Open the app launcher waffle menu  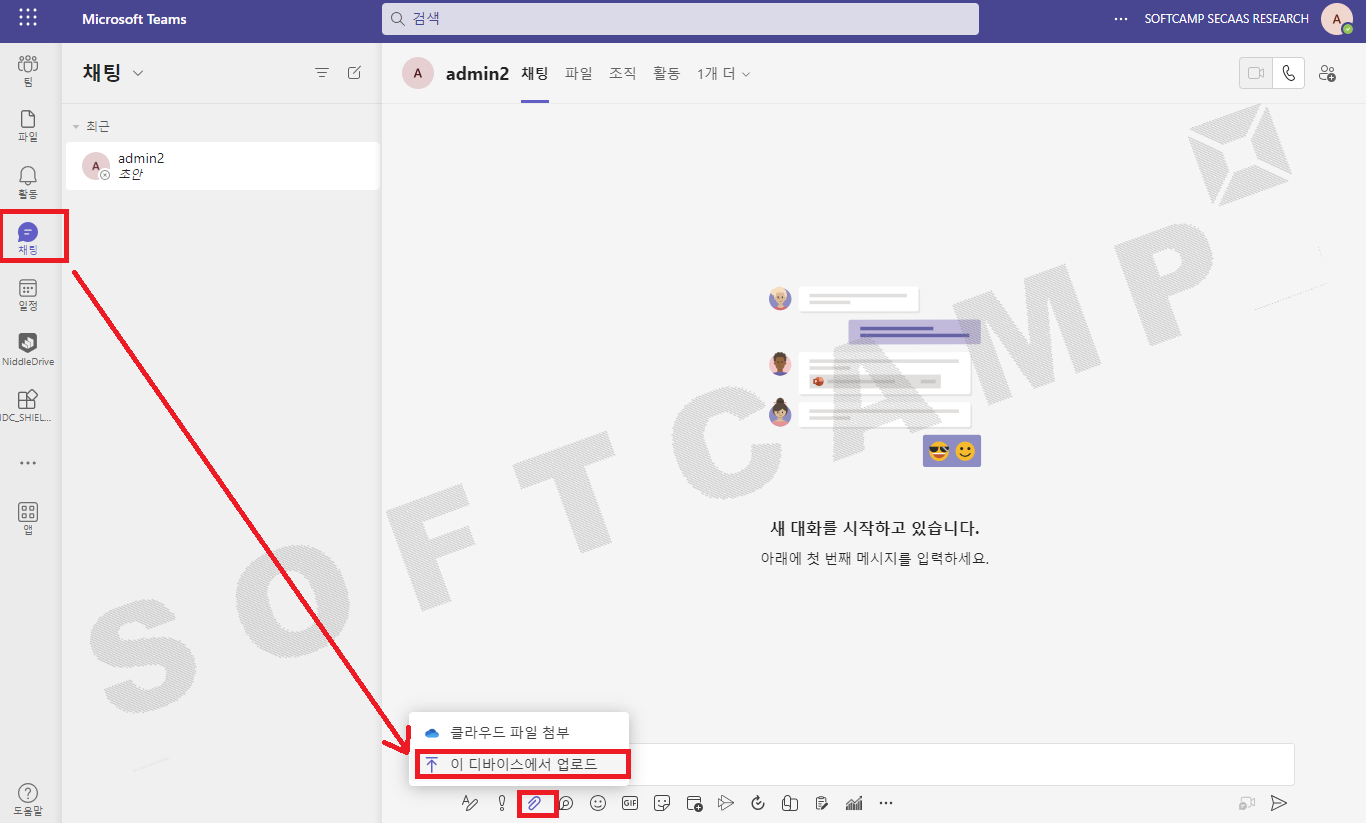[28, 18]
